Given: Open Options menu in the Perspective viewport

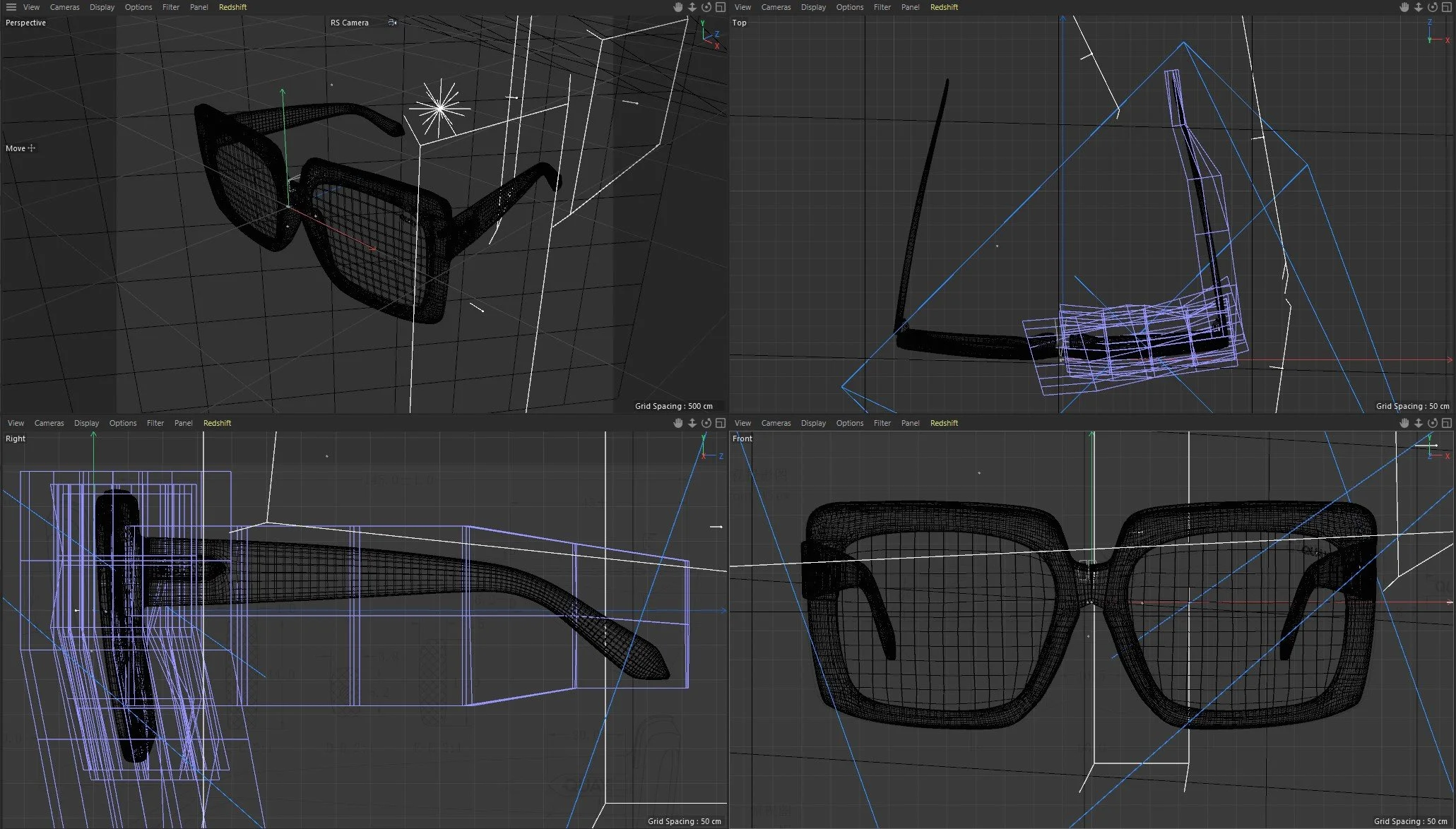Looking at the screenshot, I should click(x=138, y=7).
